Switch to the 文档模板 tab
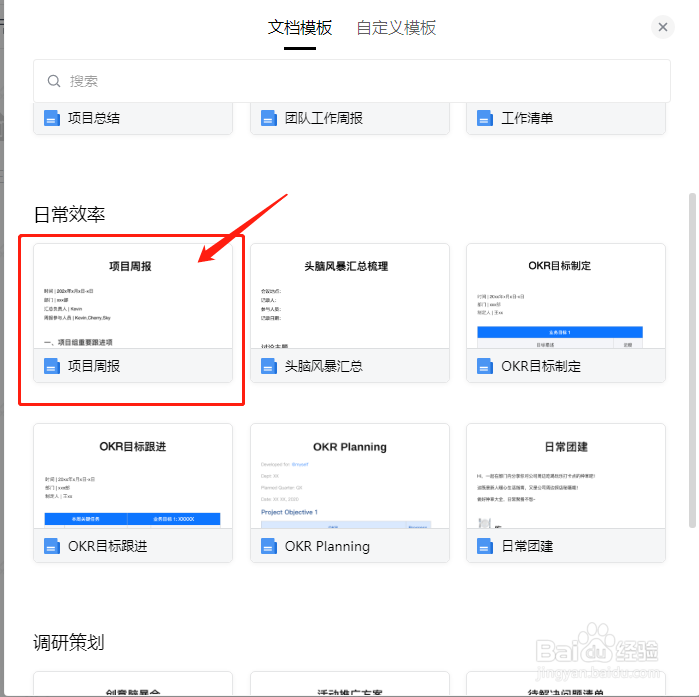699x697 pixels. 300,28
